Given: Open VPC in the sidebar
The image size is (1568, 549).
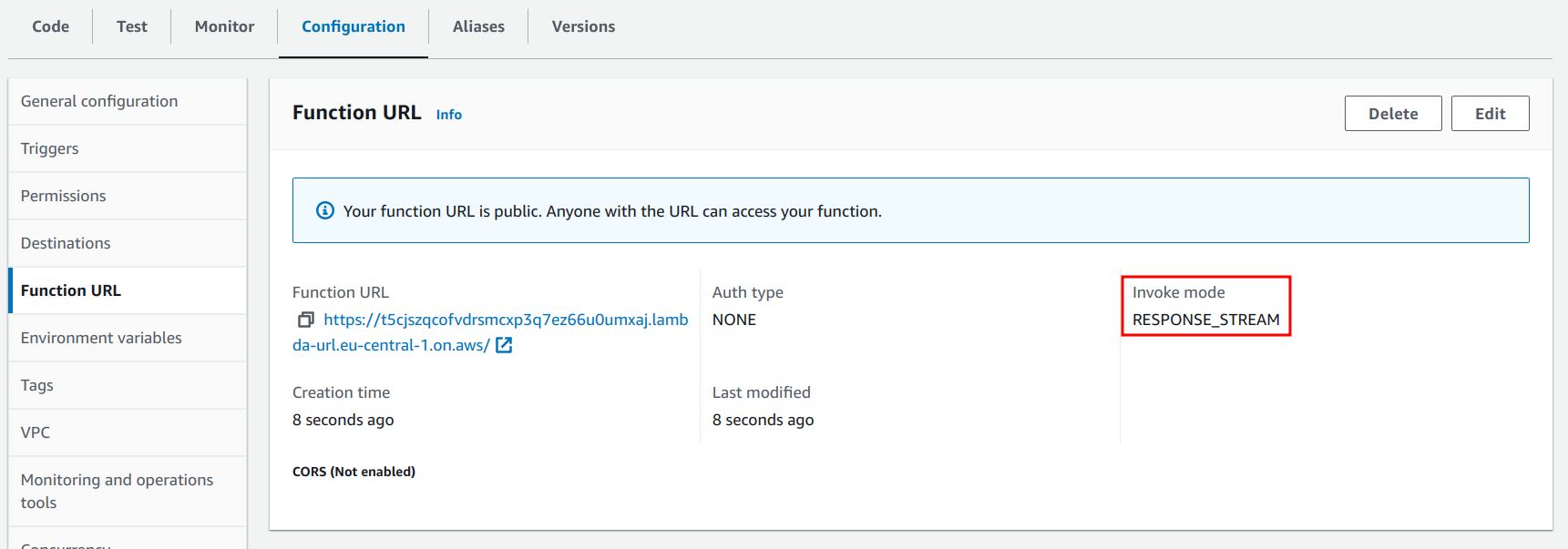Looking at the screenshot, I should coord(128,432).
